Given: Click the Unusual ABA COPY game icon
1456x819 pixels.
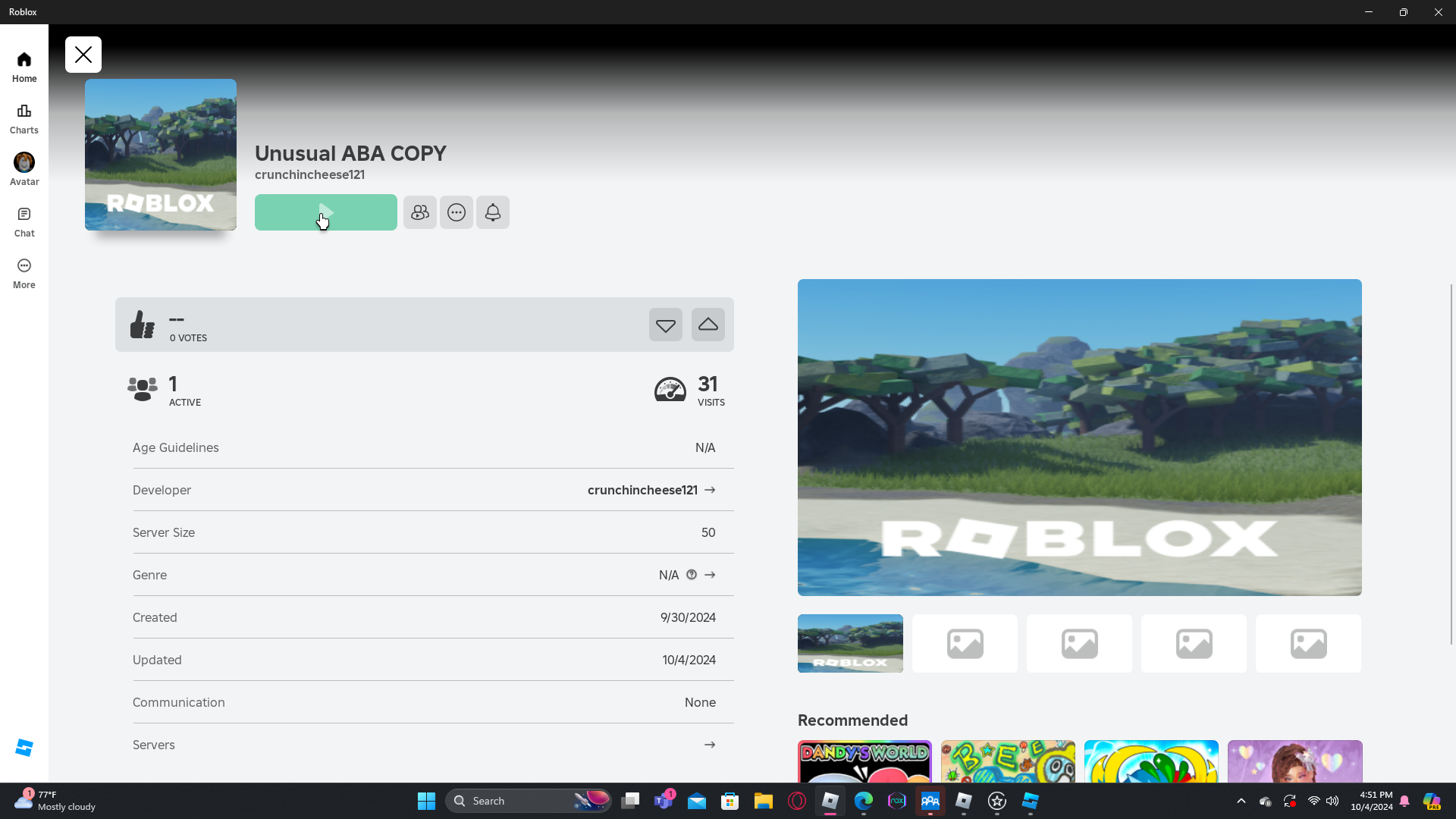Looking at the screenshot, I should [161, 155].
